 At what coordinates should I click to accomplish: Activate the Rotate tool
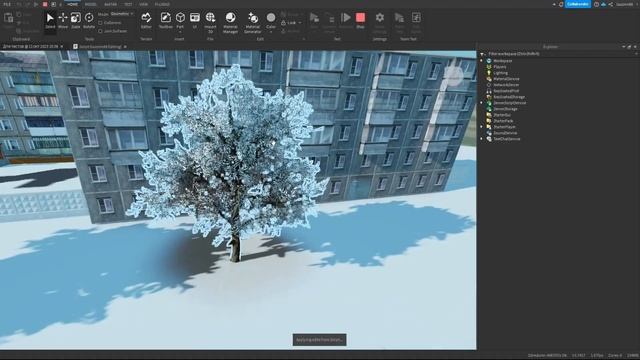point(89,20)
